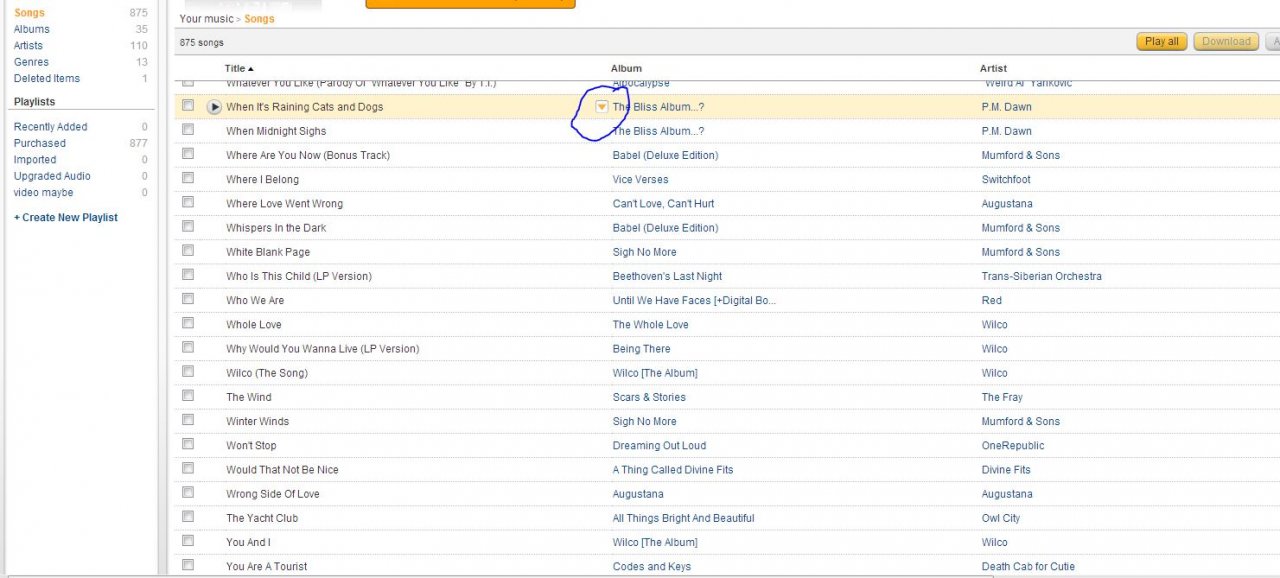
Task: Open the Switchfoot artist link
Action: [x=1006, y=180]
